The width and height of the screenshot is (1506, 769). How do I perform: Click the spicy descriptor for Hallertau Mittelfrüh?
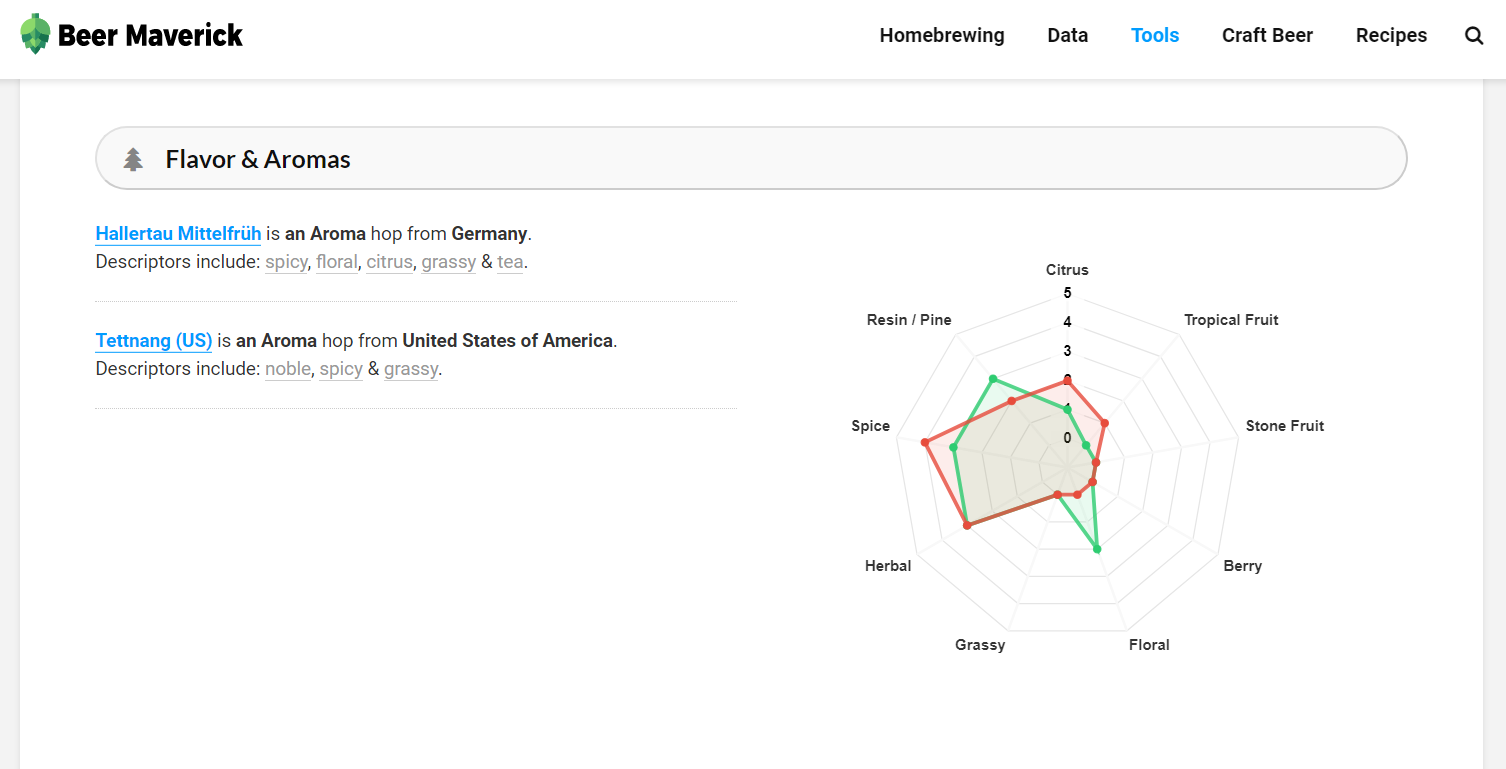[x=286, y=261]
